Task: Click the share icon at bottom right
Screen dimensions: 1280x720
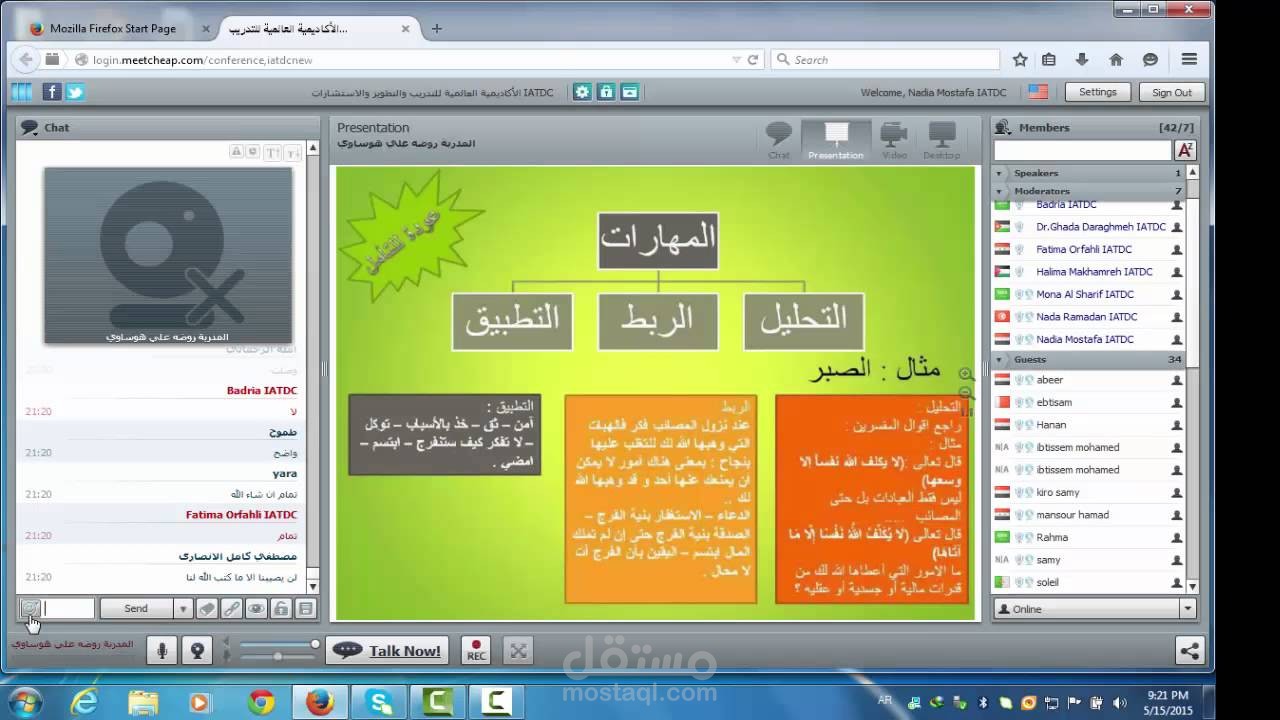Action: tap(1190, 650)
